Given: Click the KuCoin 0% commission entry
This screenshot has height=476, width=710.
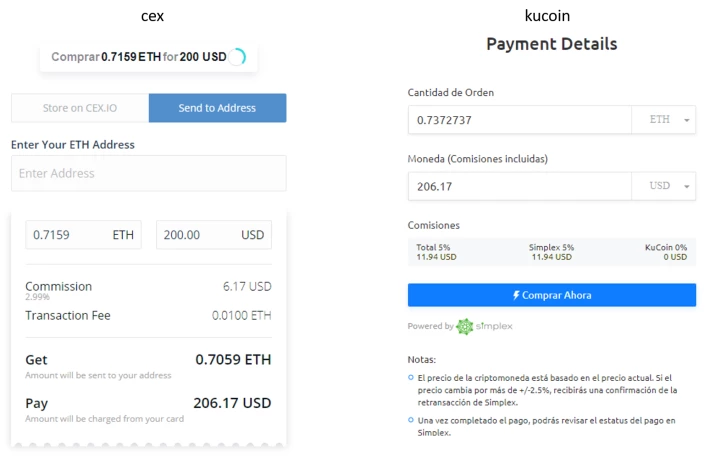Looking at the screenshot, I should pyautogui.click(x=666, y=252).
